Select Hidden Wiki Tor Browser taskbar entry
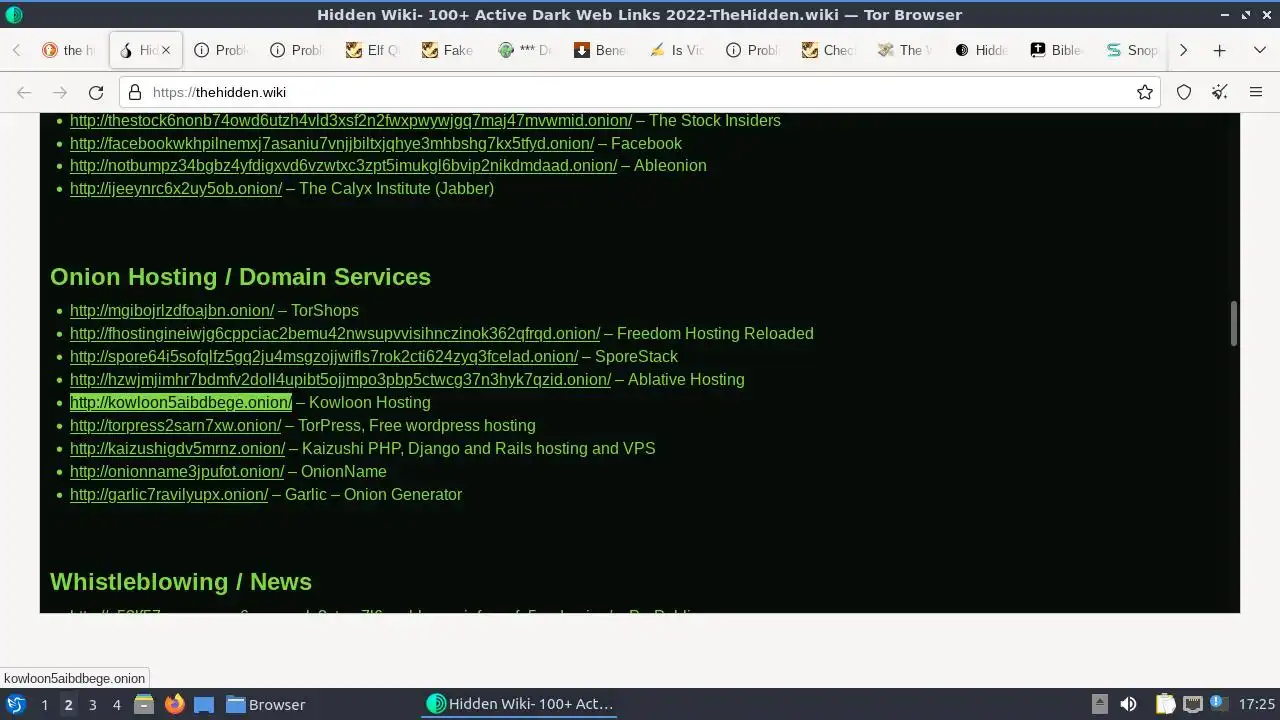This screenshot has width=1280, height=720. point(520,704)
